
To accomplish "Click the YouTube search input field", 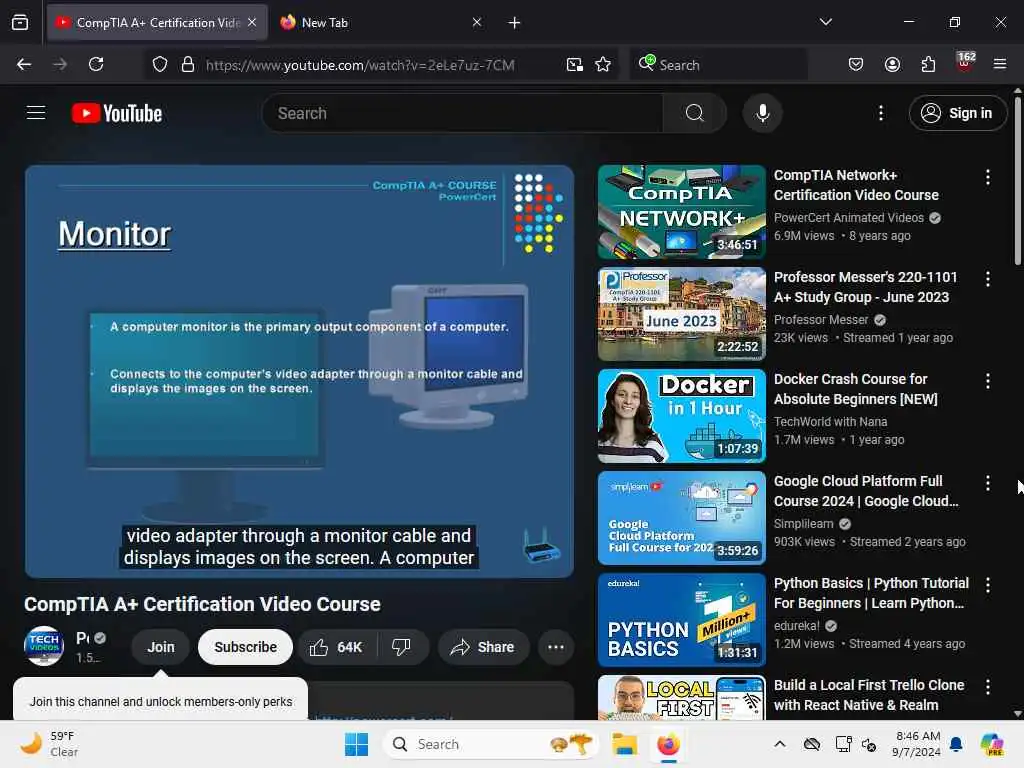I will coord(462,113).
